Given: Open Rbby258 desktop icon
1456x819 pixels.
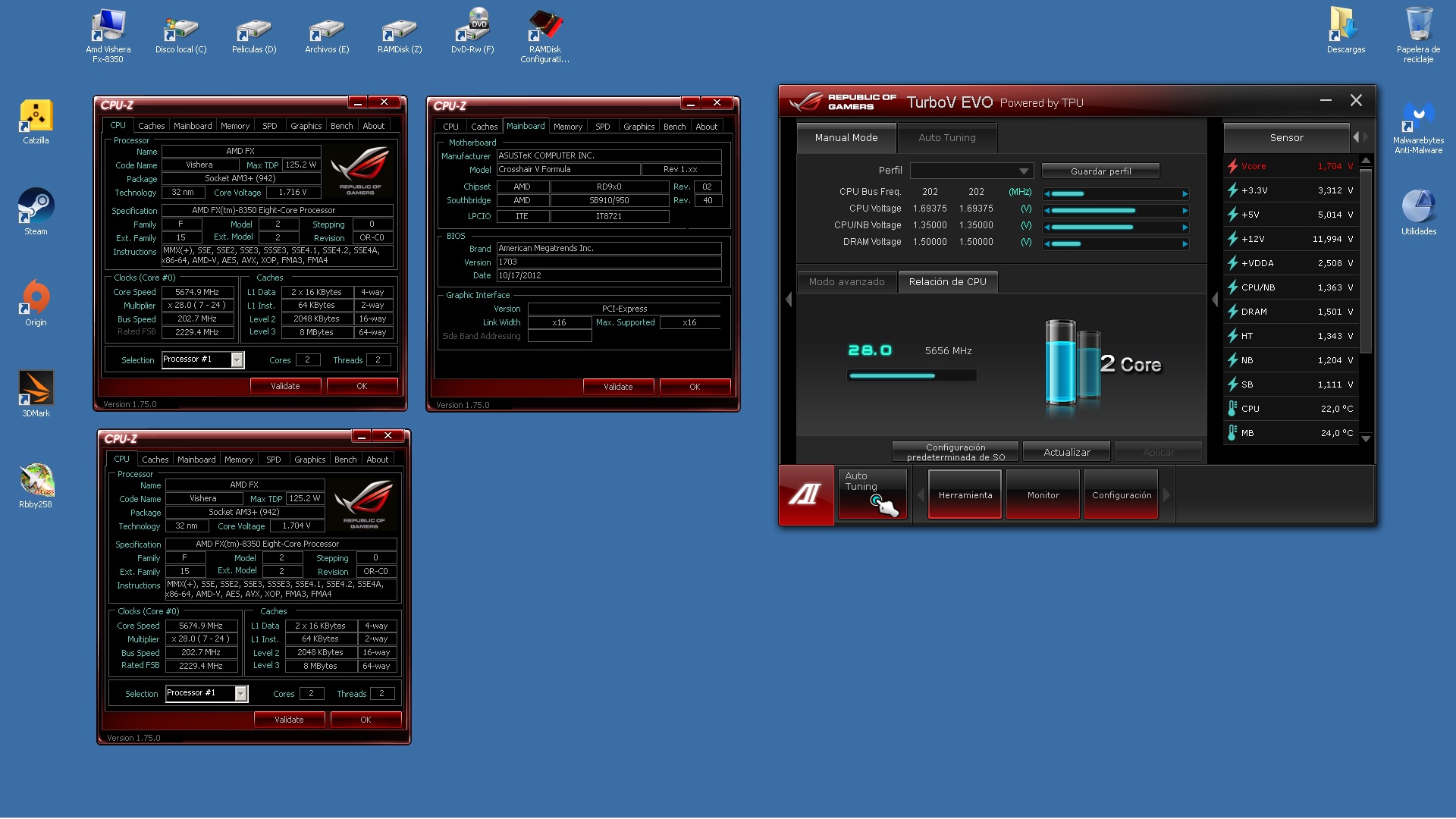Looking at the screenshot, I should click(36, 485).
